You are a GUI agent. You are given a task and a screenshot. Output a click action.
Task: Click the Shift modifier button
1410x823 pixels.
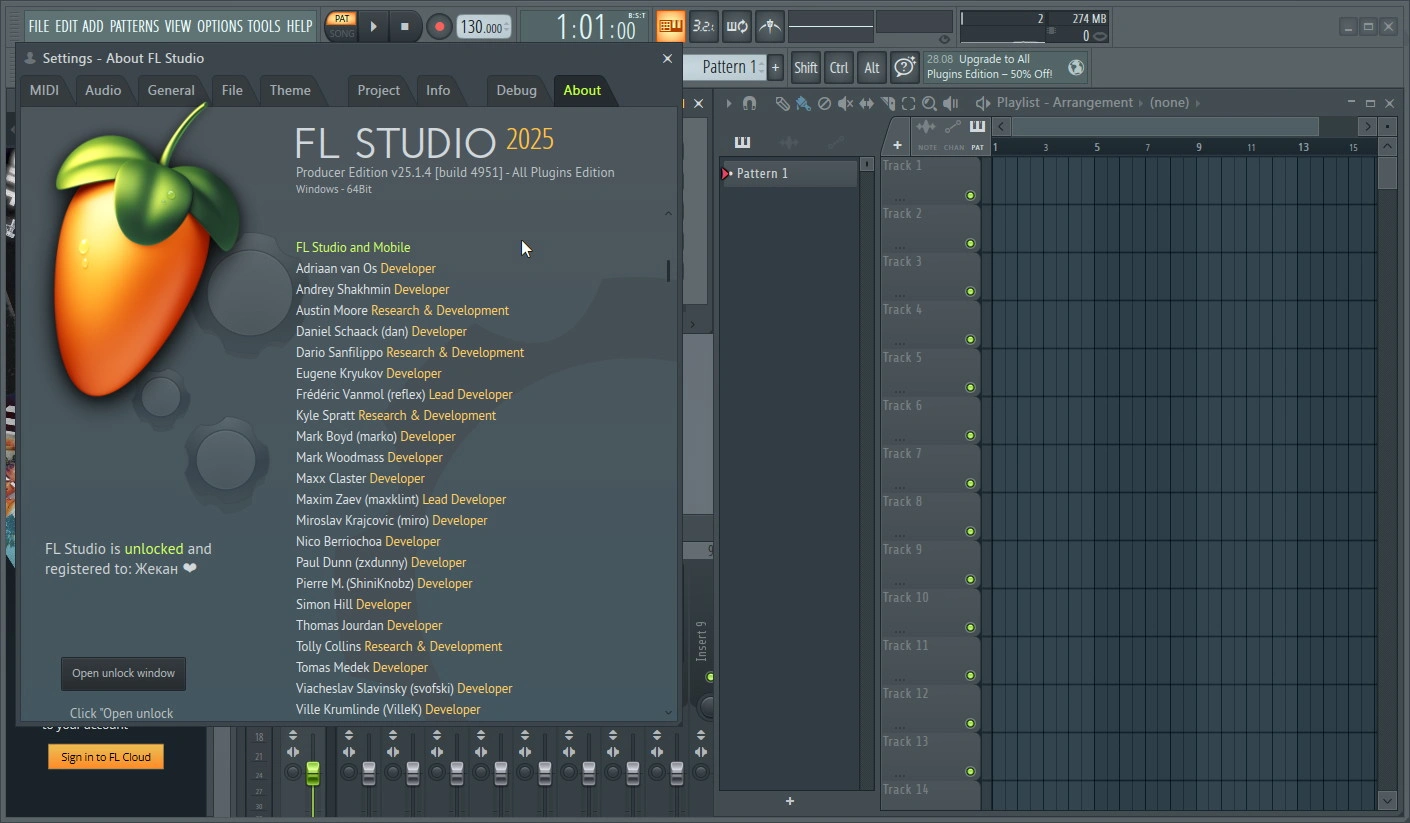[806, 67]
